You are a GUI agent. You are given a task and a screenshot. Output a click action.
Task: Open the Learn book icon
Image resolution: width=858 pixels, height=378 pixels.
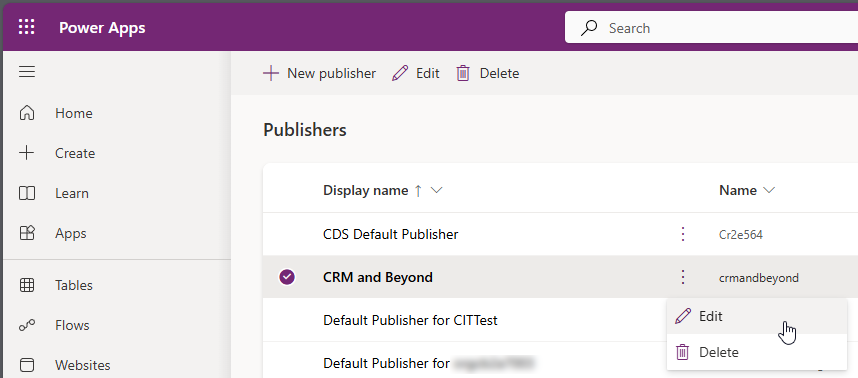27,193
